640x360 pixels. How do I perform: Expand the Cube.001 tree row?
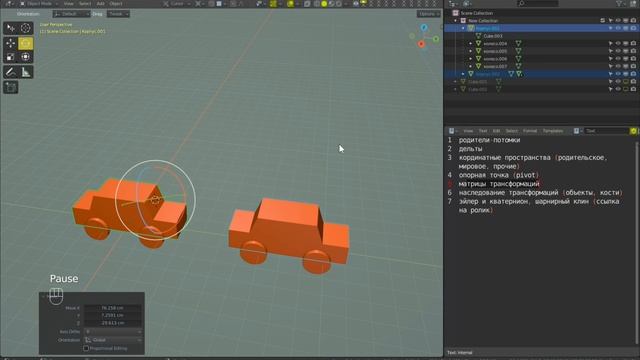click(x=456, y=82)
